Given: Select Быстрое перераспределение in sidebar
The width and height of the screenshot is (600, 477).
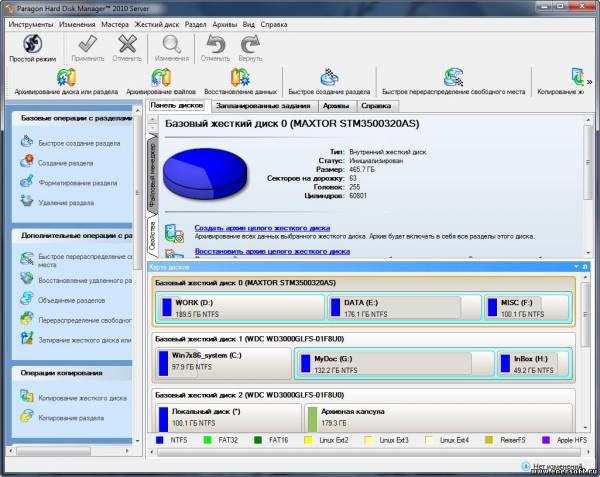Looking at the screenshot, I should pyautogui.click(x=76, y=260).
